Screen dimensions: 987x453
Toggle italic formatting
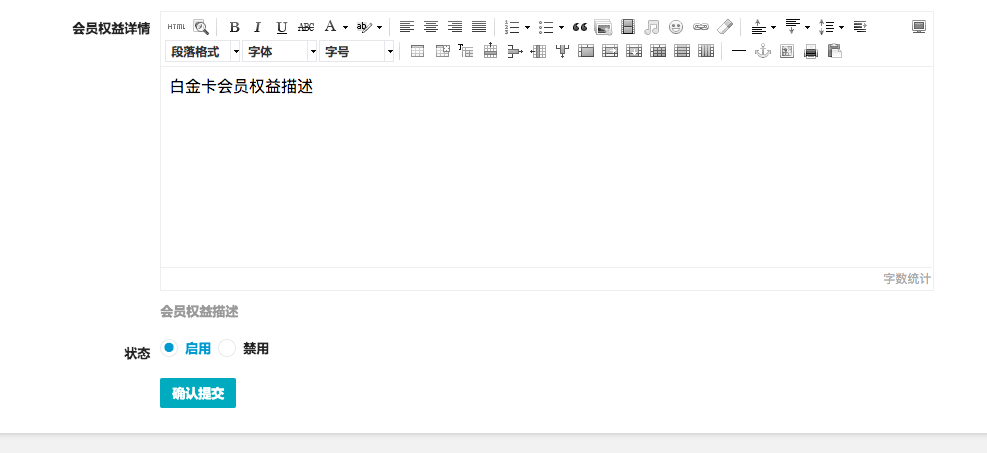click(257, 27)
